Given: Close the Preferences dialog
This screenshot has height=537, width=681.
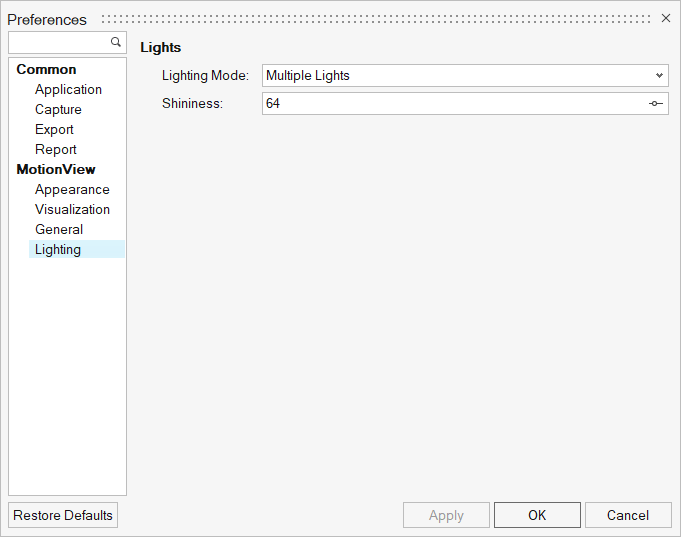Looking at the screenshot, I should pyautogui.click(x=665, y=18).
